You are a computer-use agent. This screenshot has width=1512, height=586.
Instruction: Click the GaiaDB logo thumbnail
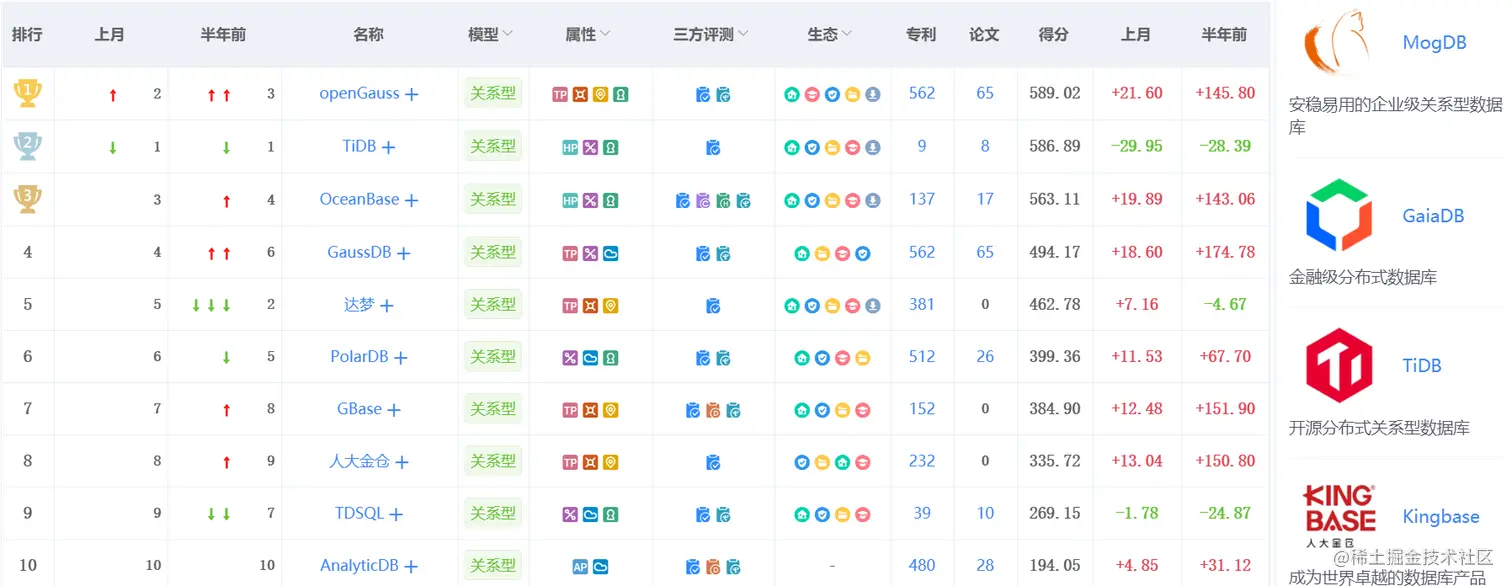click(1339, 215)
